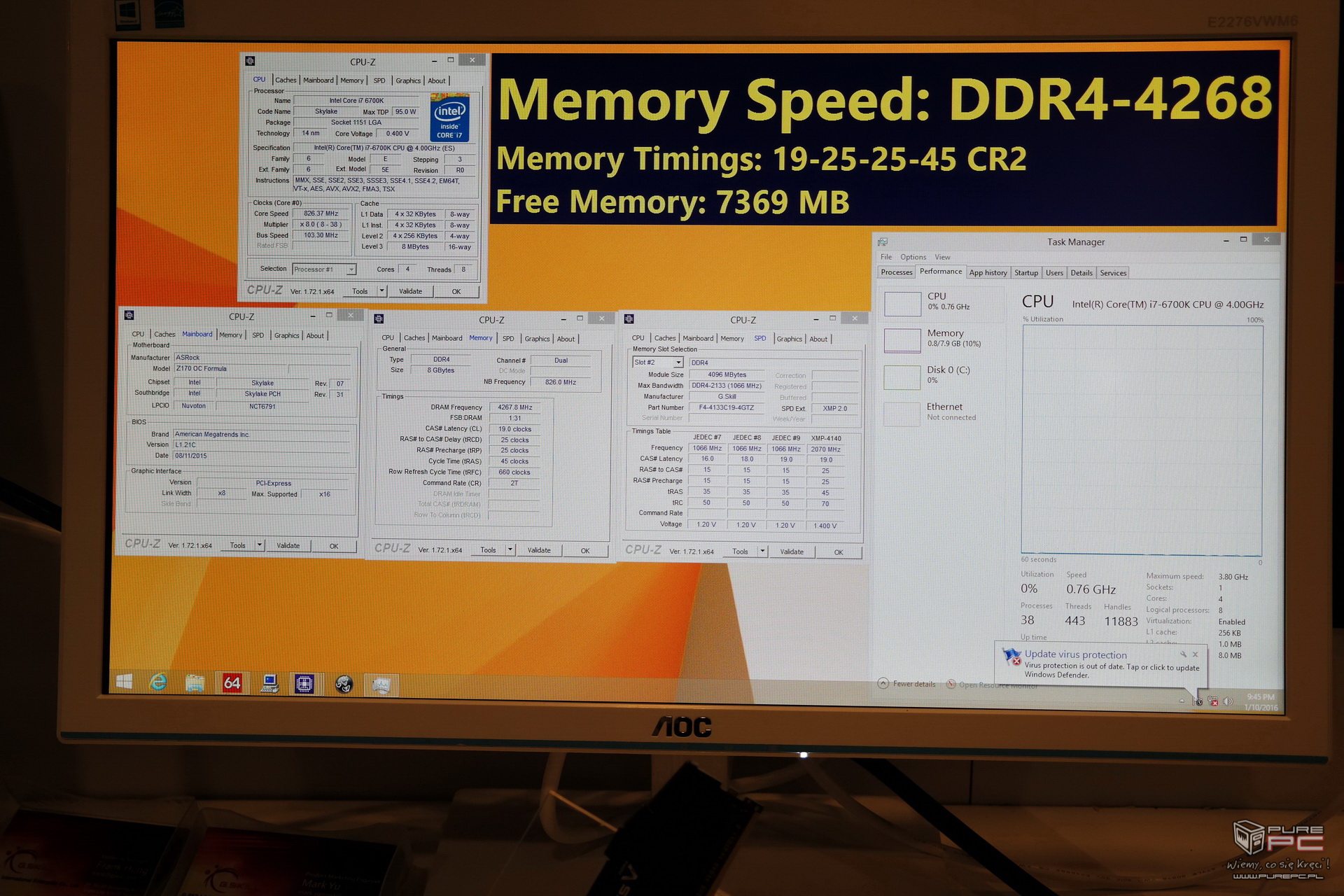Image resolution: width=1344 pixels, height=896 pixels.
Task: Switch to the App history tab
Action: tap(988, 272)
